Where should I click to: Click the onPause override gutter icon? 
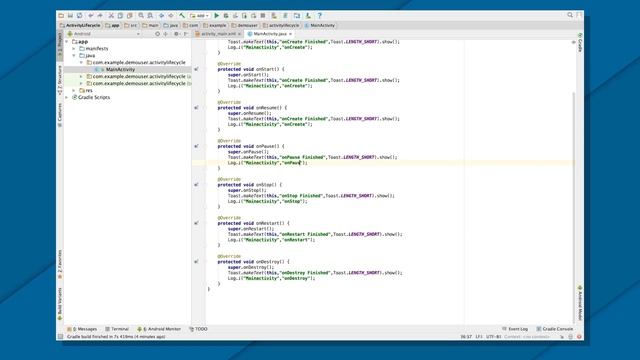pyautogui.click(x=196, y=146)
